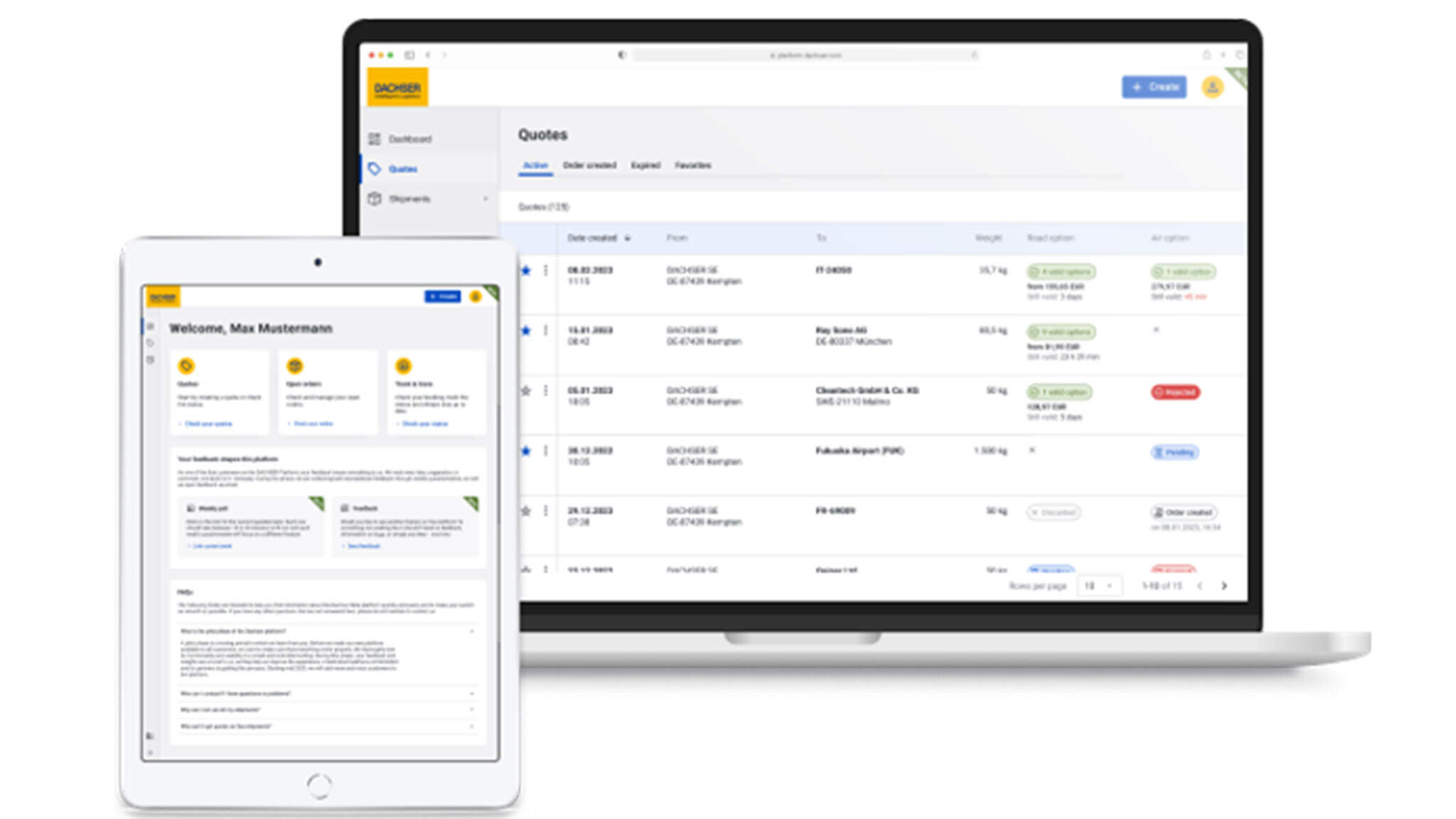
Task: Click the Dashboard icon in laptop sidebar
Action: (x=375, y=139)
